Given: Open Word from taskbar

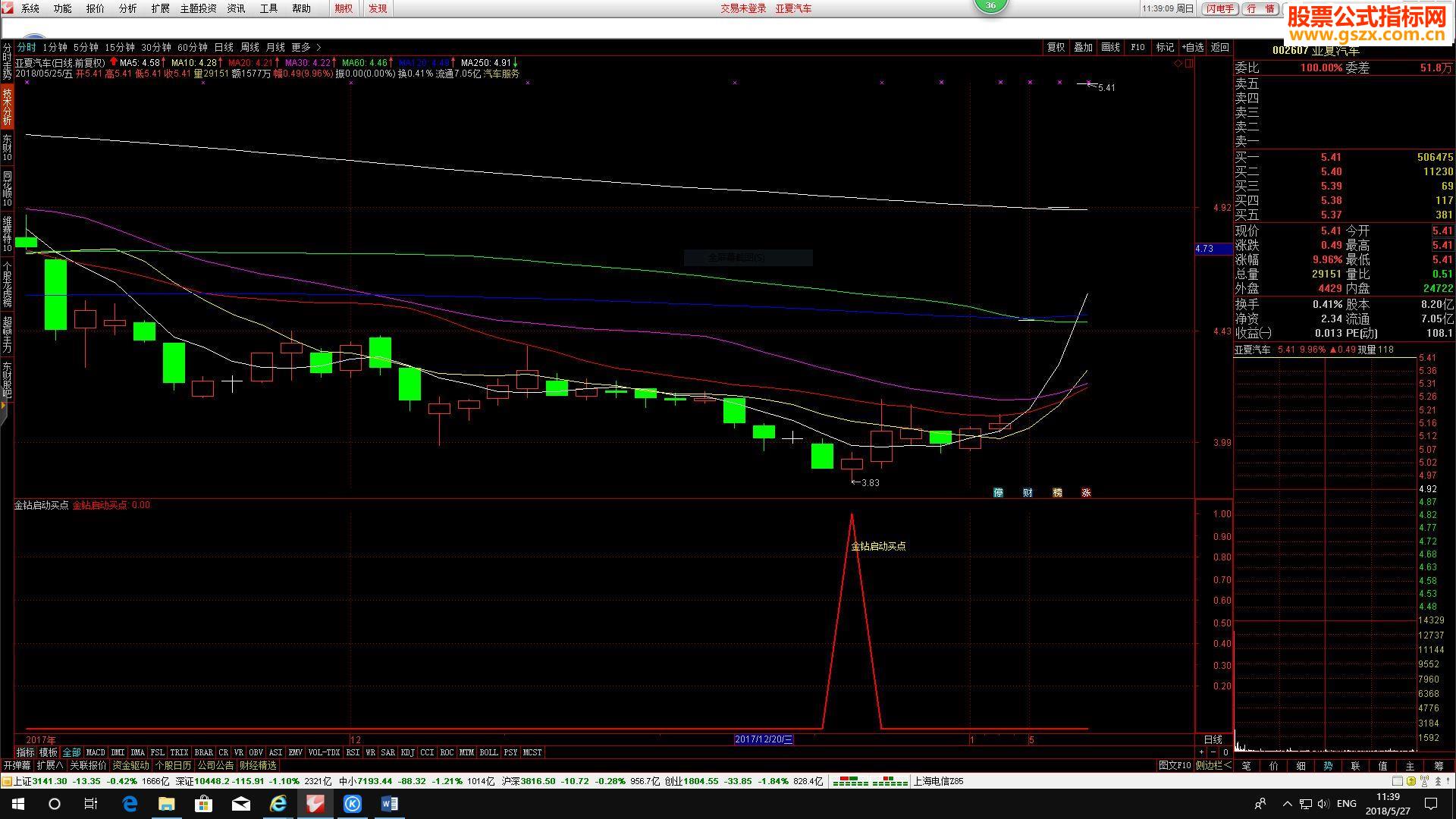Looking at the screenshot, I should pyautogui.click(x=390, y=803).
